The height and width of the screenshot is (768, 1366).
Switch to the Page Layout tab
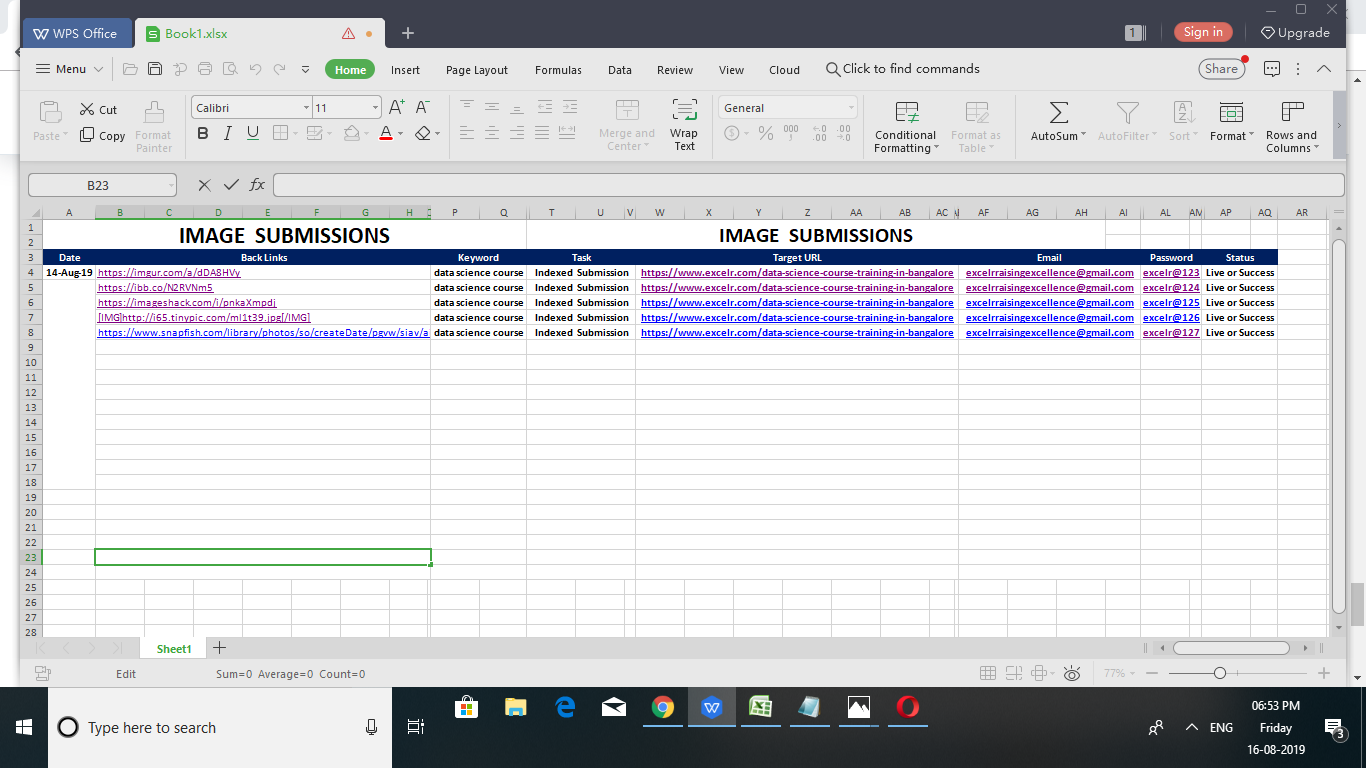pos(477,70)
